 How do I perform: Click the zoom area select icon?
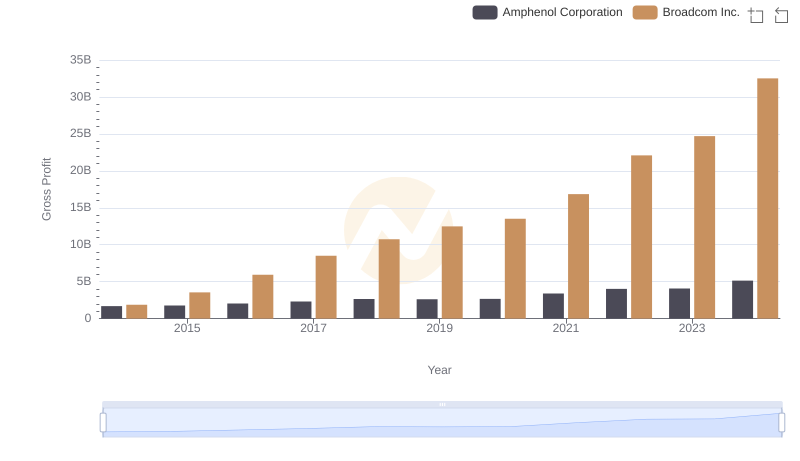click(x=756, y=15)
